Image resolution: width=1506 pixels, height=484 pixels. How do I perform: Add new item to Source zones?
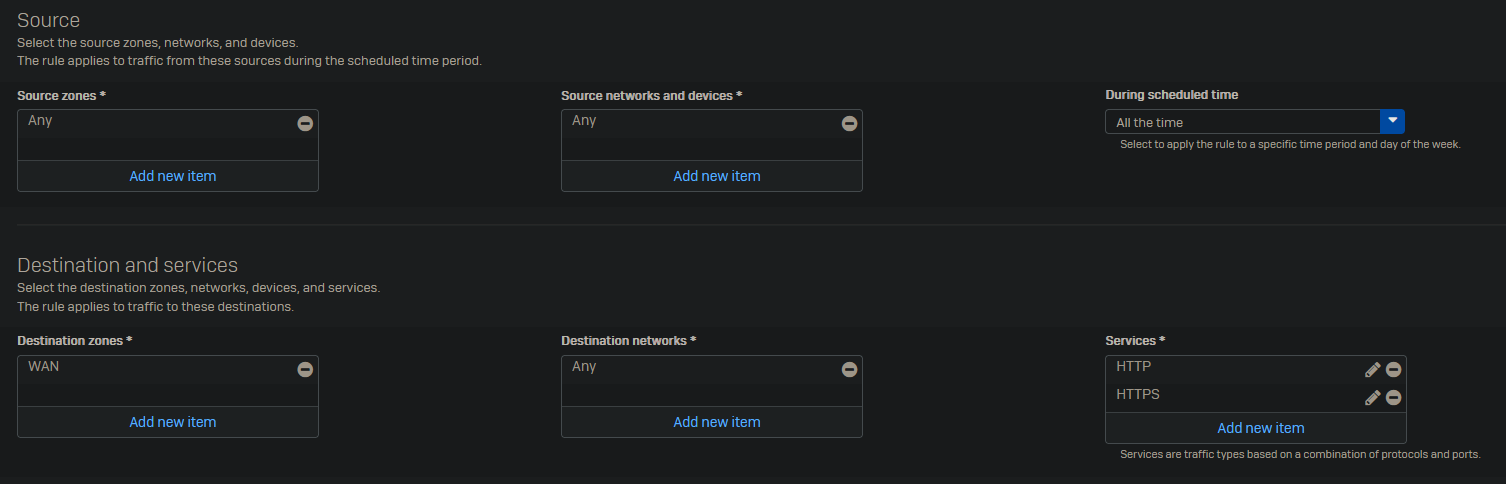(172, 176)
